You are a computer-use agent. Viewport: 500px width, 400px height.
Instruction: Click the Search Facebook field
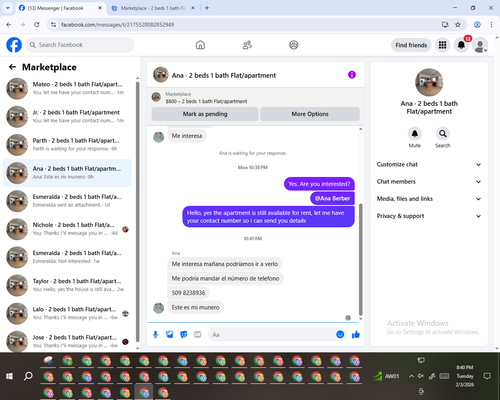point(80,45)
